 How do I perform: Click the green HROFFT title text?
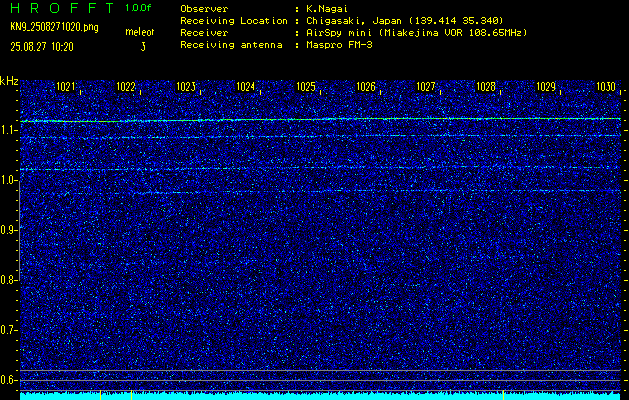[x=62, y=8]
